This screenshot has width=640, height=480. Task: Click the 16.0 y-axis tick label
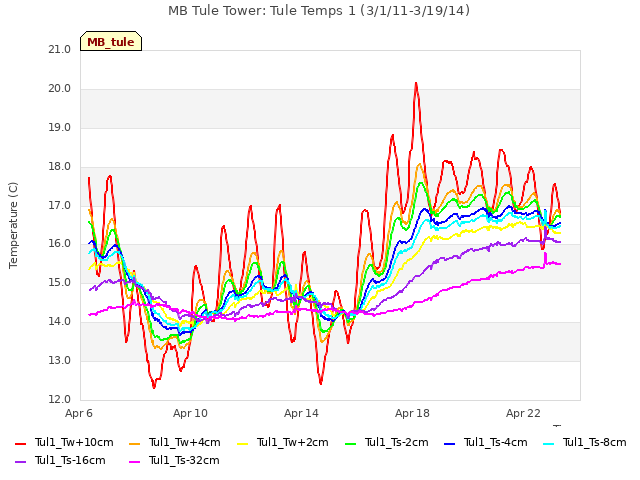(x=60, y=244)
